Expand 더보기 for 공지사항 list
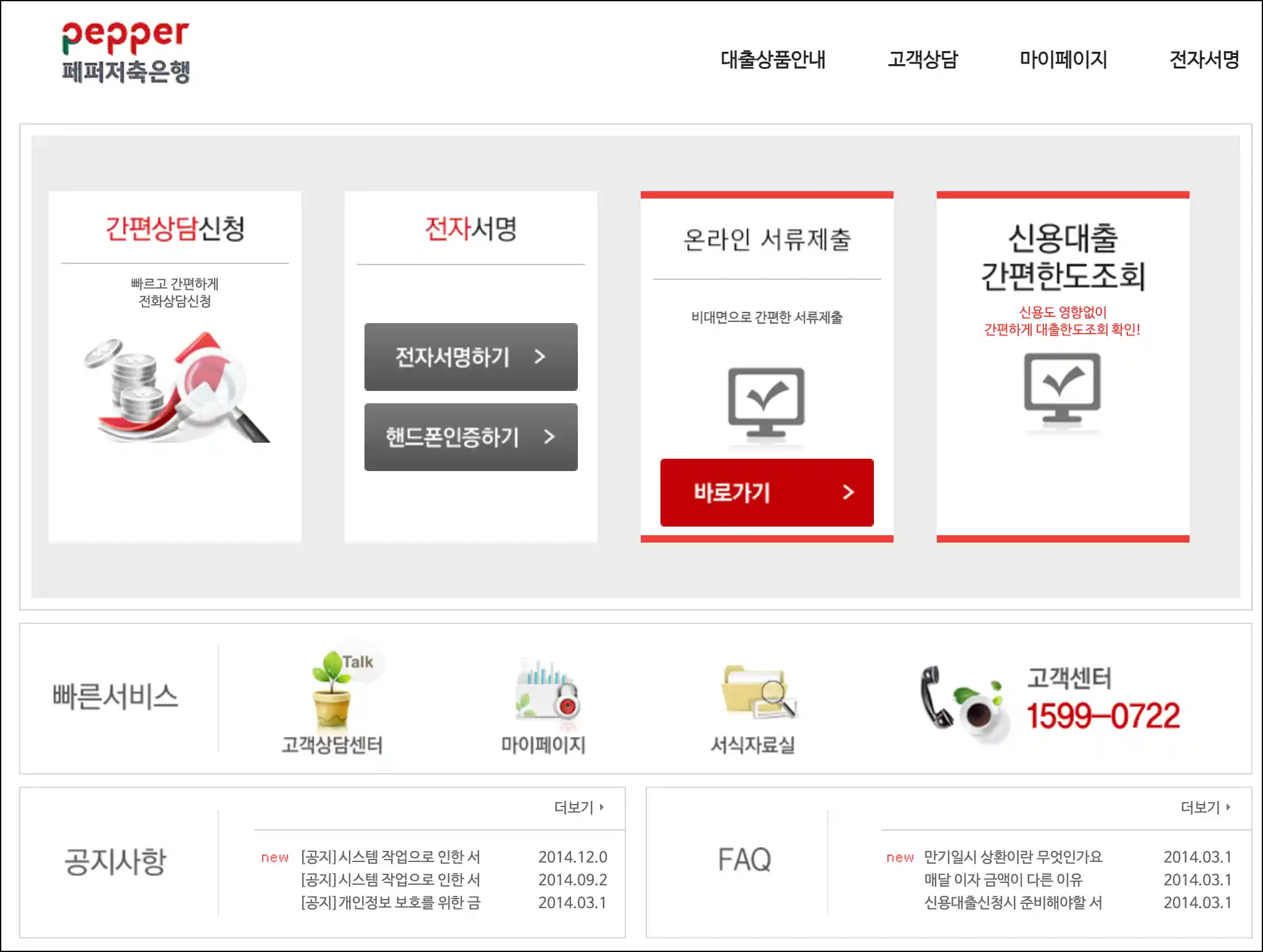This screenshot has width=1263, height=952. click(x=578, y=807)
